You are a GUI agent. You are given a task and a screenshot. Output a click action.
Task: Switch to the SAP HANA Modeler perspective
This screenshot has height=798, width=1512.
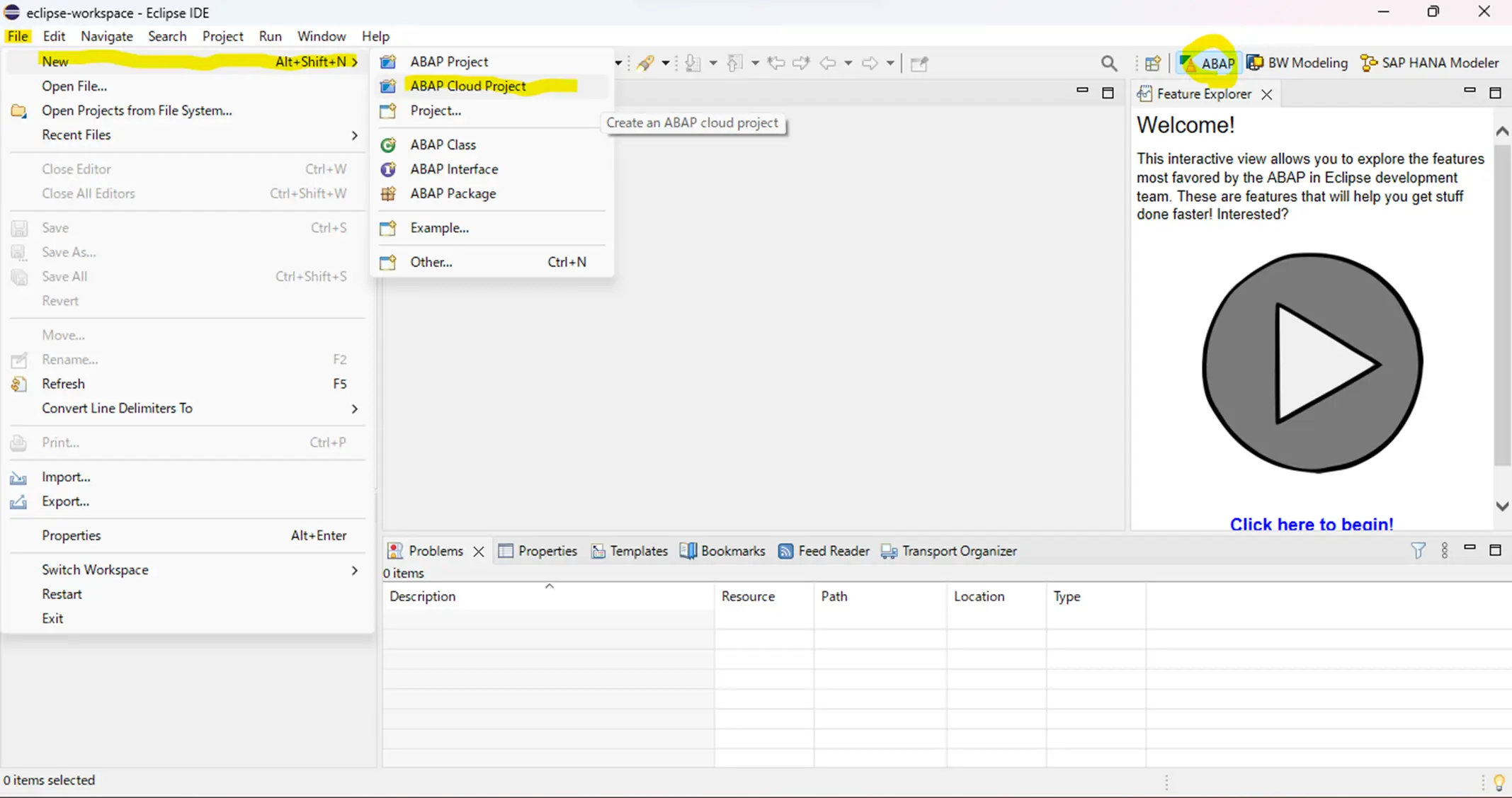tap(1429, 63)
